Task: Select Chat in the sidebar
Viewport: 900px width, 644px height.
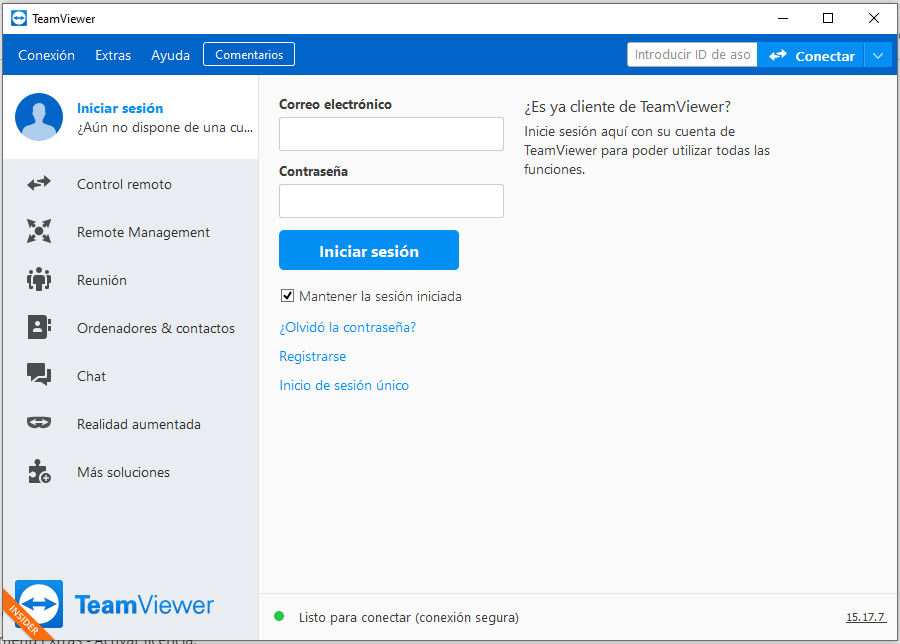Action: click(x=131, y=376)
